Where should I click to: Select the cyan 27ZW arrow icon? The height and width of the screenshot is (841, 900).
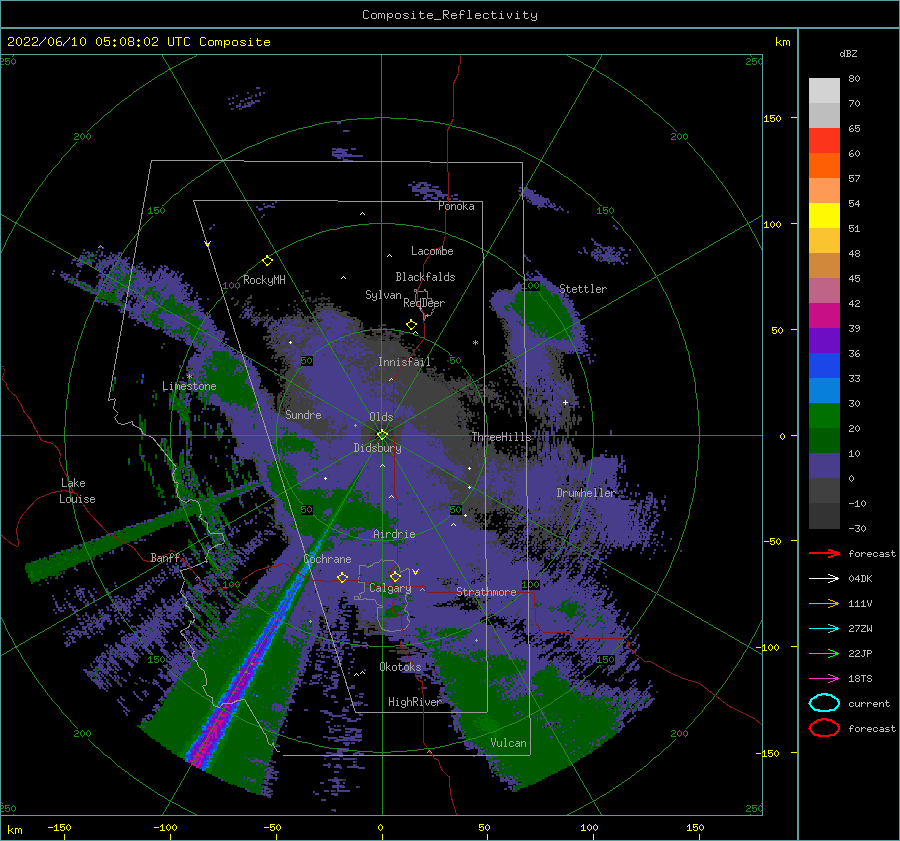point(824,629)
